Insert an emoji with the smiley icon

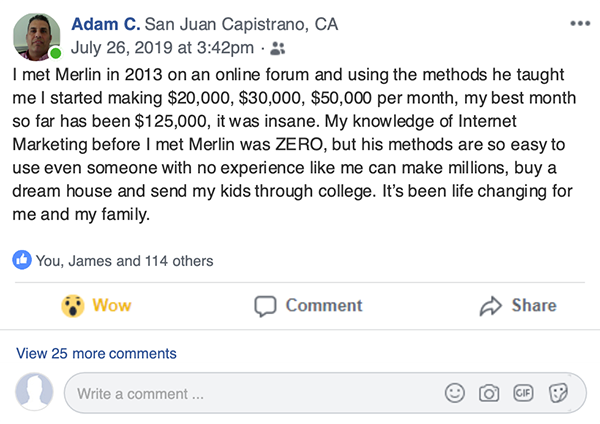point(455,393)
